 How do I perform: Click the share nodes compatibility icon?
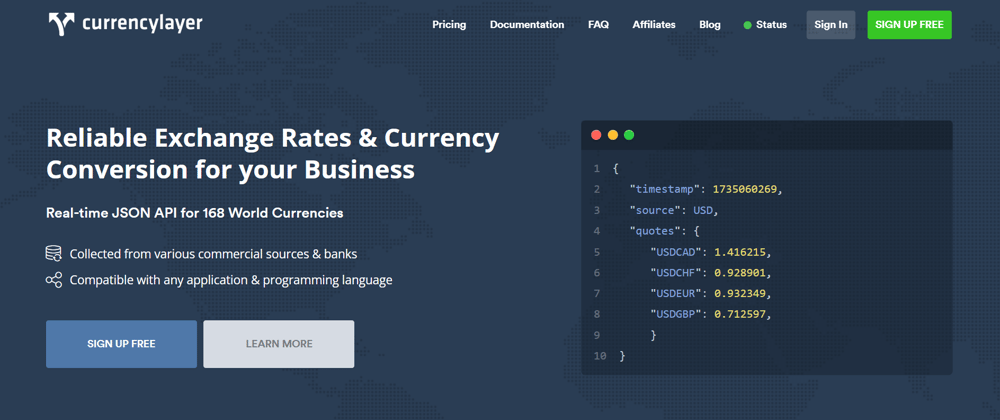click(54, 280)
